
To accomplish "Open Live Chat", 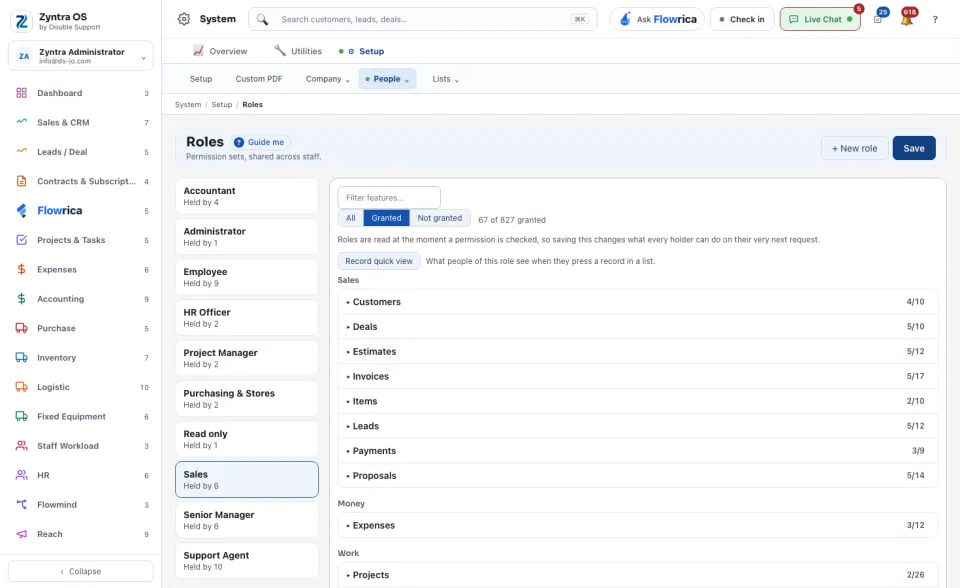I will pos(820,20).
